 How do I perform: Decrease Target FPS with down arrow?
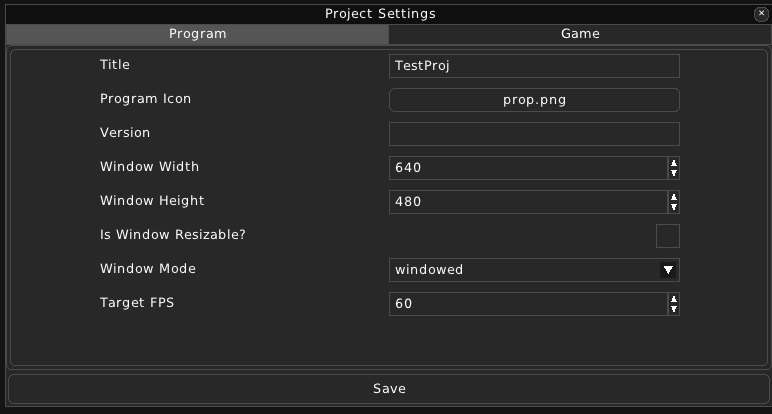pos(674,309)
